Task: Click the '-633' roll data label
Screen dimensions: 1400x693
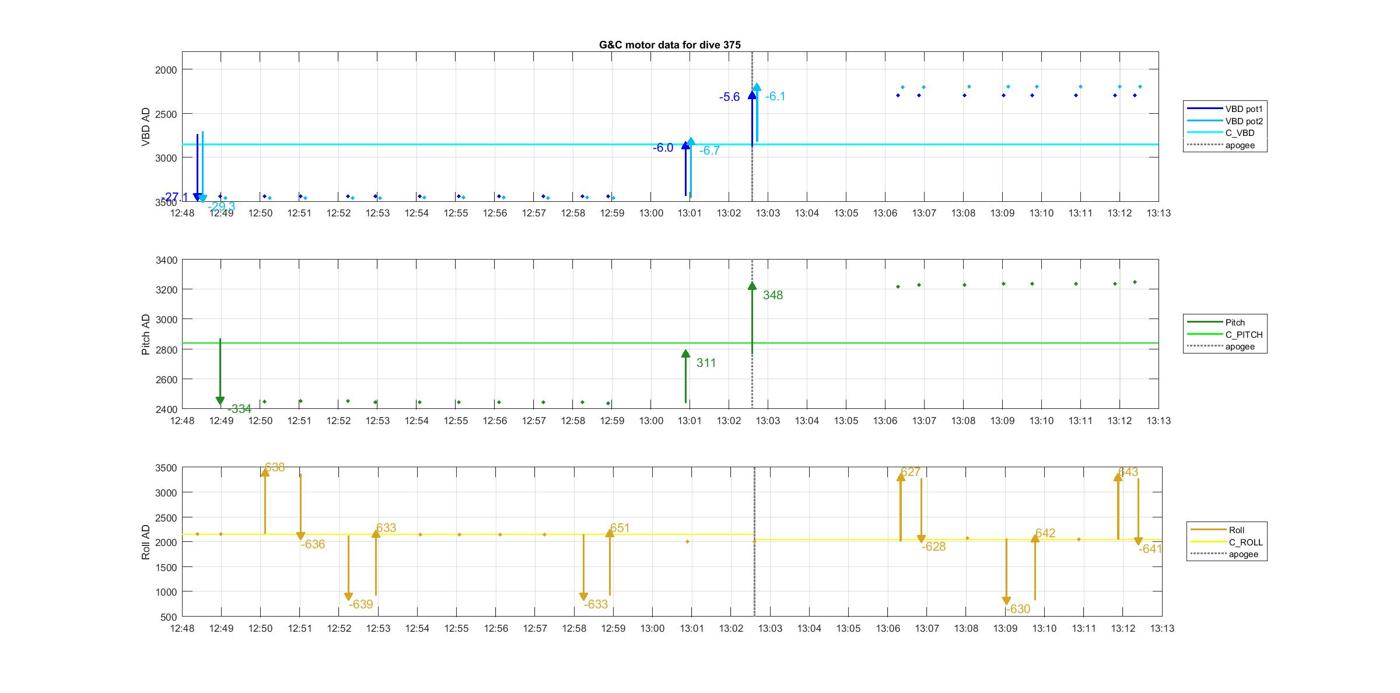Action: pos(596,605)
